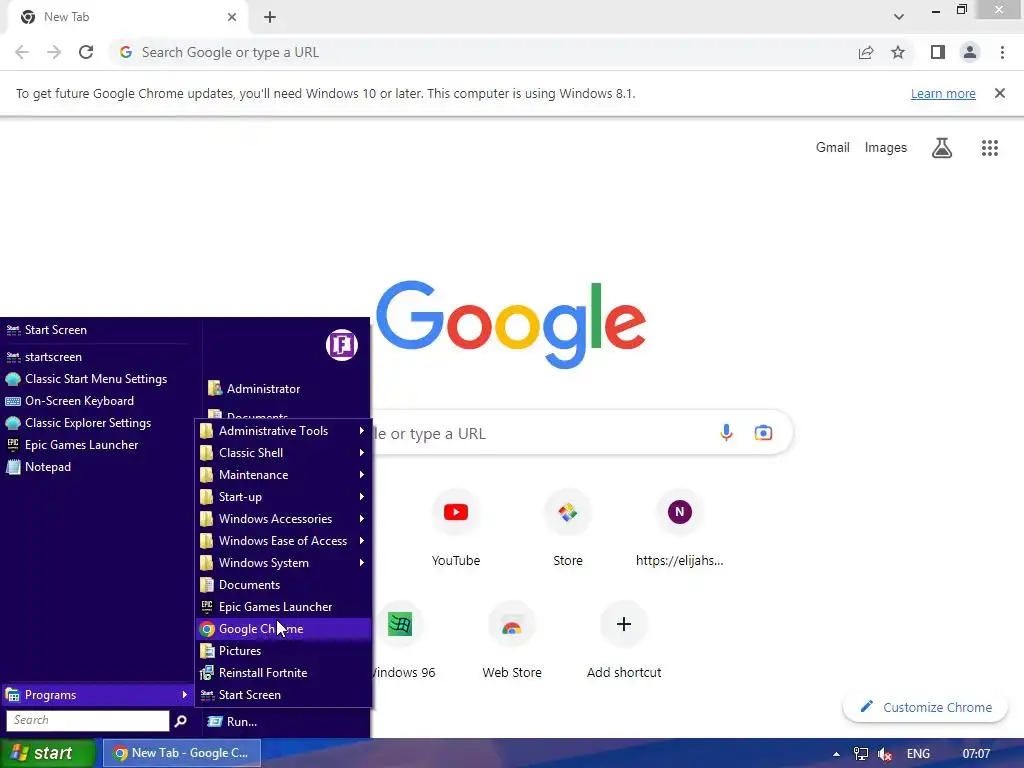Image resolution: width=1024 pixels, height=768 pixels.
Task: Open the tab search chevron
Action: (899, 17)
